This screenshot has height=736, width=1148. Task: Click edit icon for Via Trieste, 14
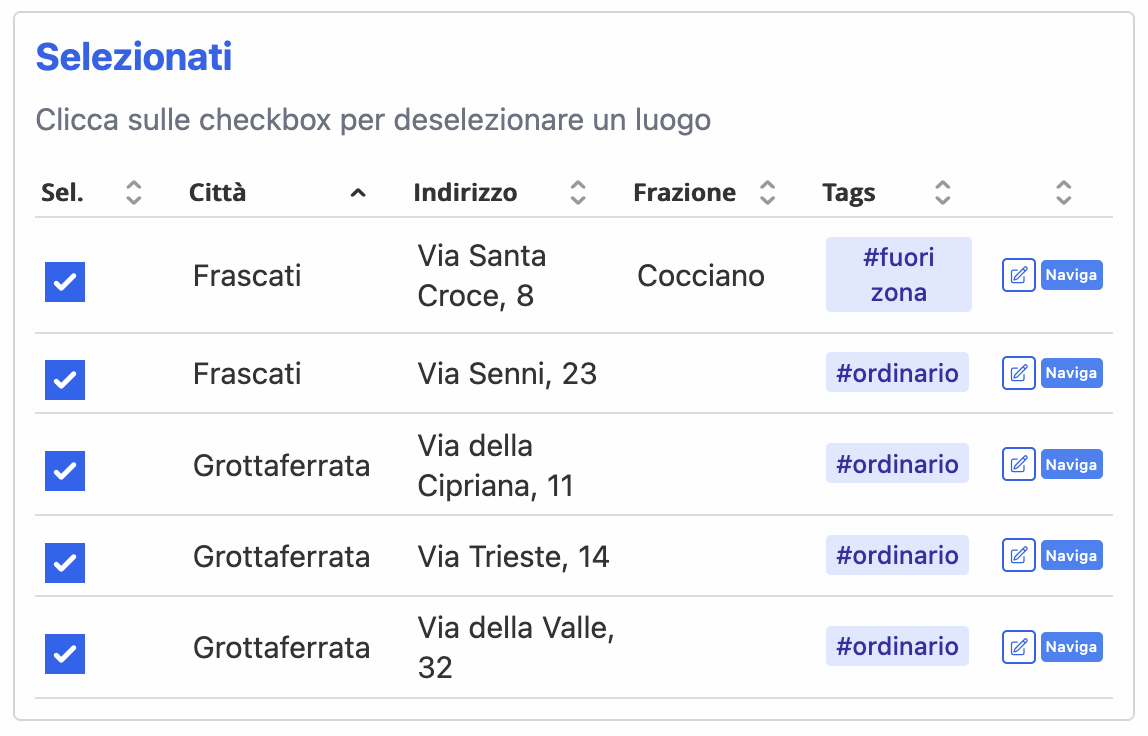pos(1018,555)
